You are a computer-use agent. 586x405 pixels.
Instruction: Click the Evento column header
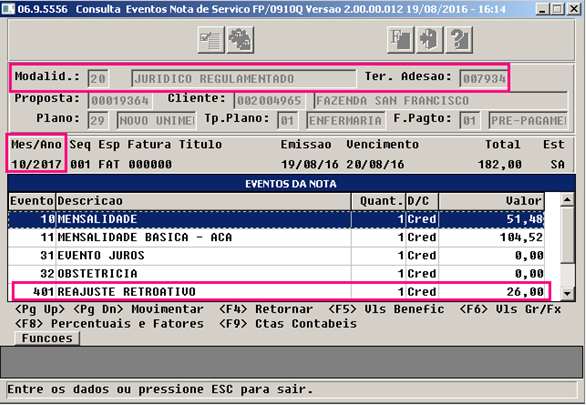[x=32, y=201]
